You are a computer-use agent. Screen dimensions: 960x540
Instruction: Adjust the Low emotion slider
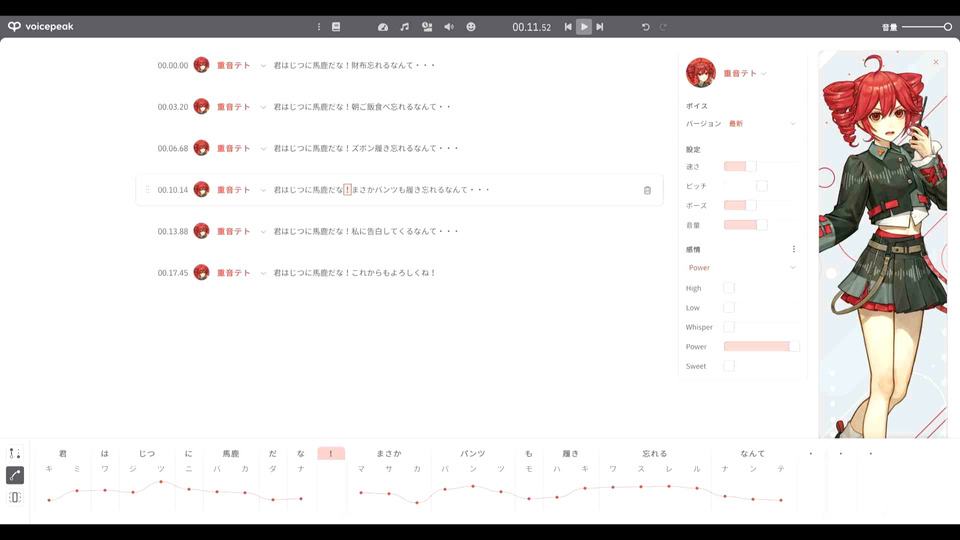pyautogui.click(x=761, y=307)
